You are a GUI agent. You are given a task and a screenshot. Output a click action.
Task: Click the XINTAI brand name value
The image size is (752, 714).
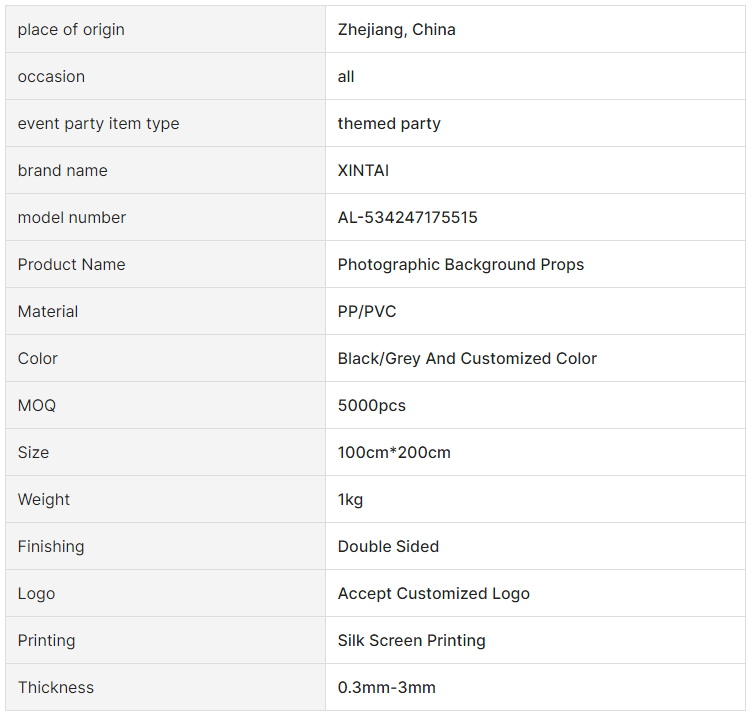click(x=363, y=171)
